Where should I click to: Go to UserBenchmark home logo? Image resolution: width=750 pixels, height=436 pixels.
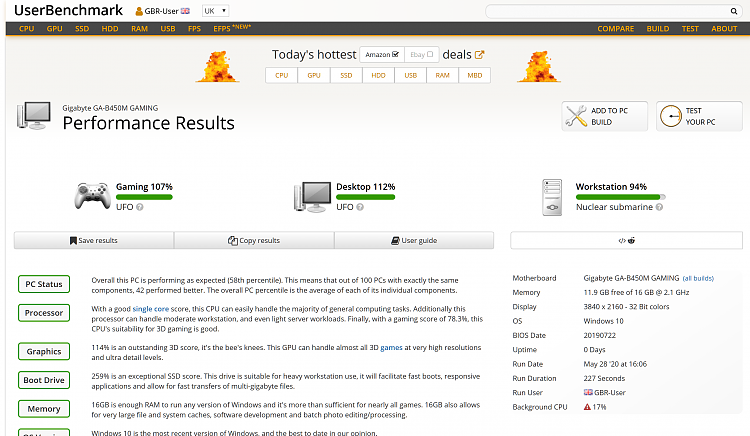click(68, 11)
